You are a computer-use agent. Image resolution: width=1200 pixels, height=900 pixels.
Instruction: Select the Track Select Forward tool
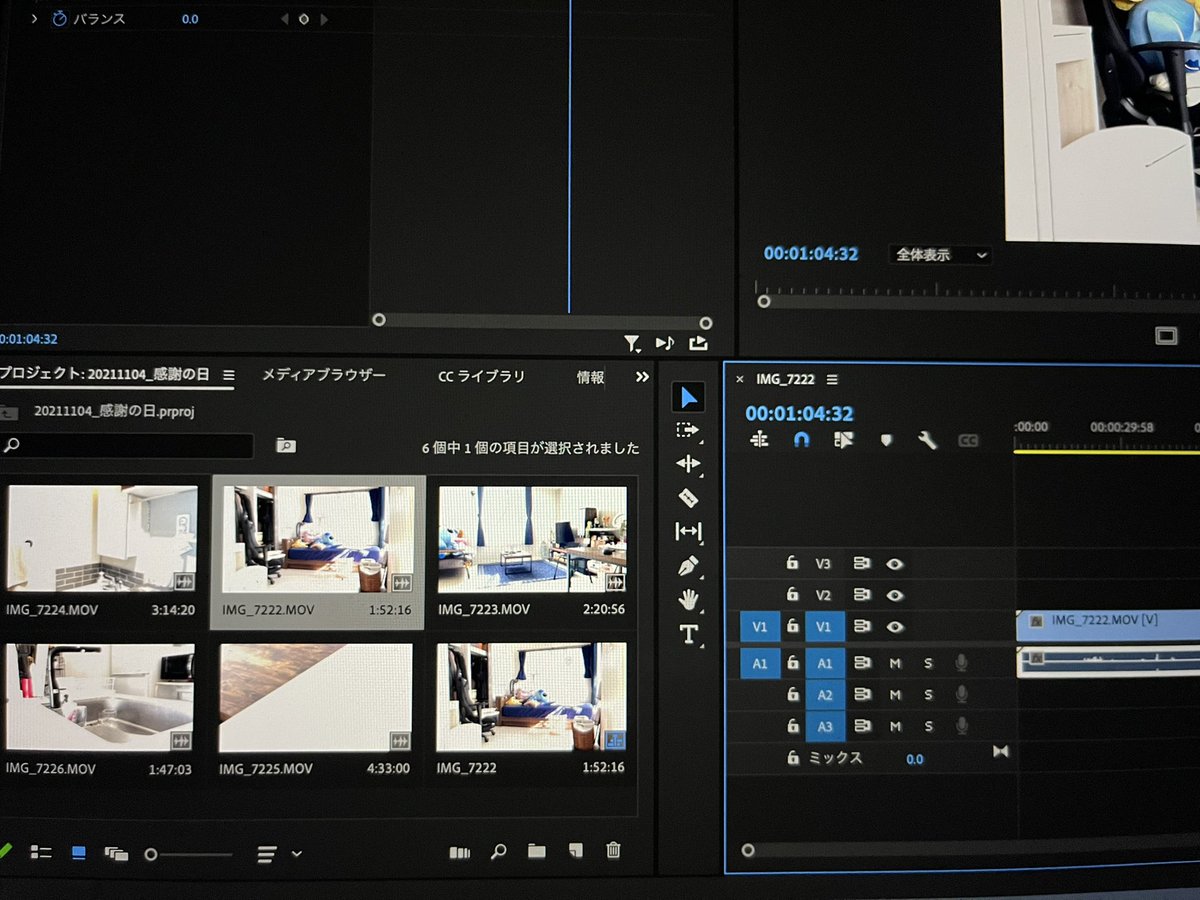[688, 430]
